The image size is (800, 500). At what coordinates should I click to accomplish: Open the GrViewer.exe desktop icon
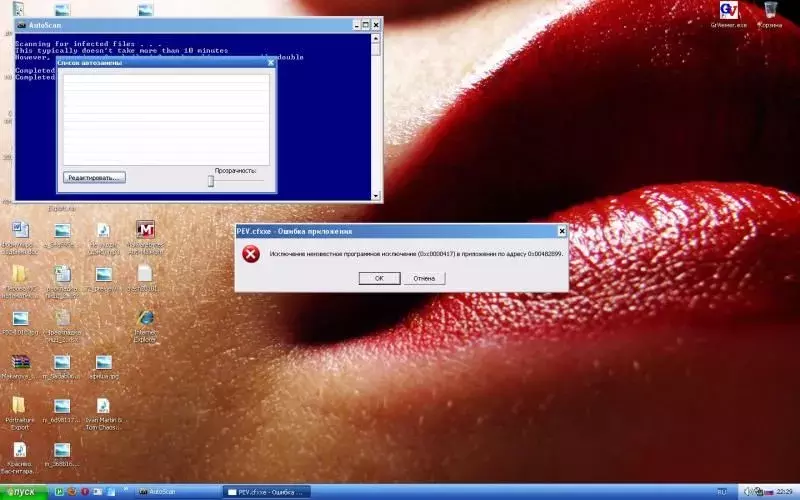point(729,10)
